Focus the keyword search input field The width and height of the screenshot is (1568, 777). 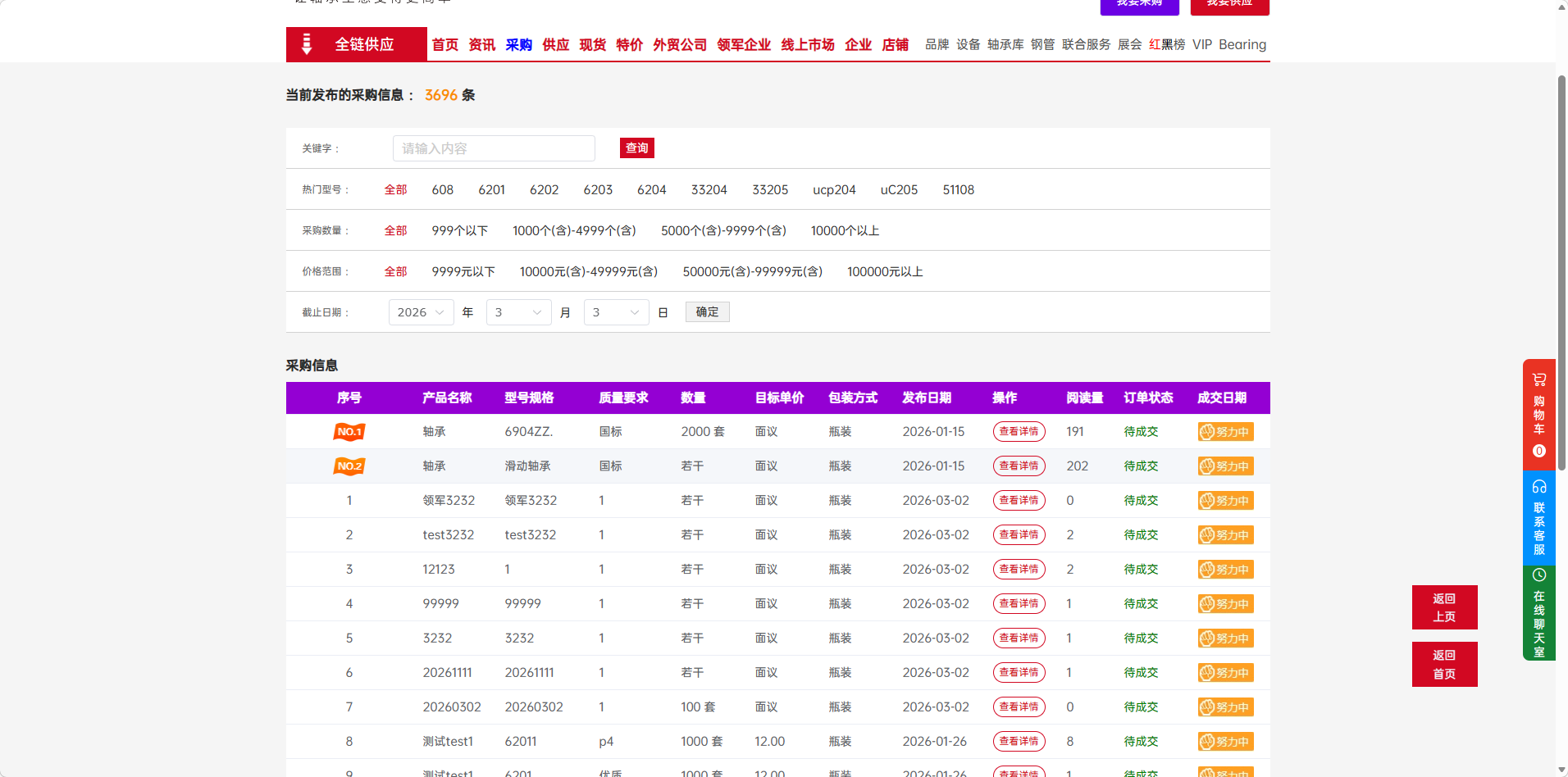tap(494, 148)
